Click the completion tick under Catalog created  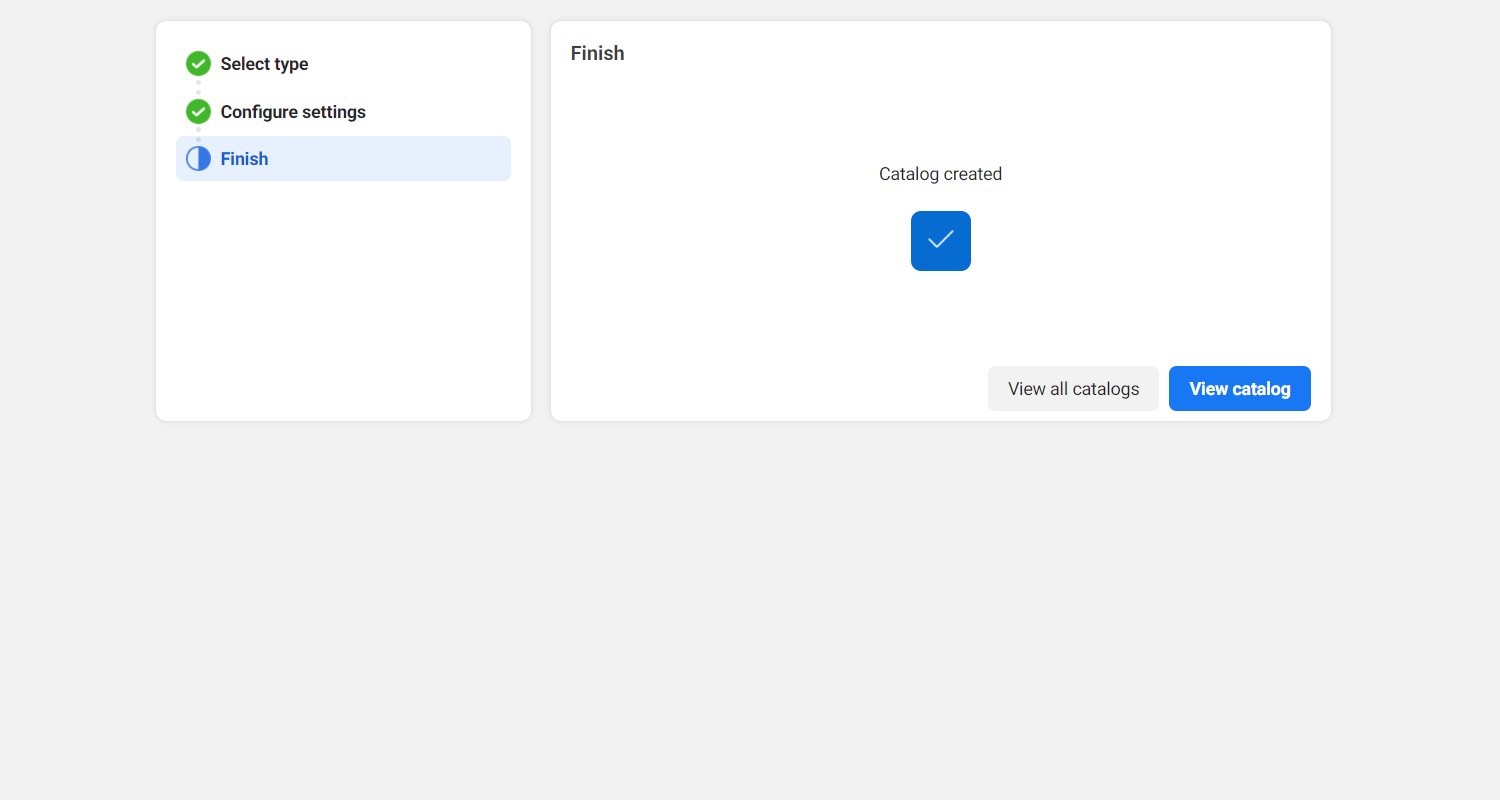(940, 240)
